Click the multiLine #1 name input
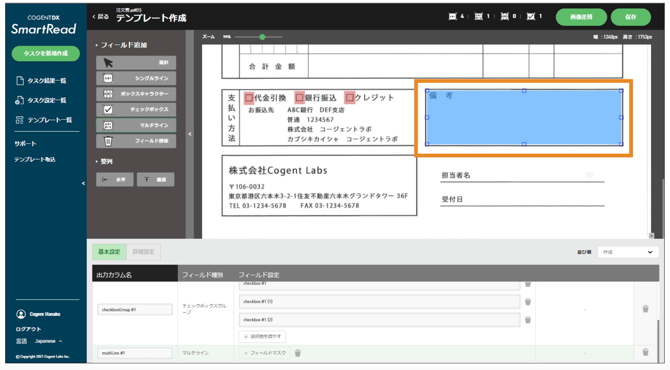This screenshot has width=670, height=370. [x=135, y=353]
